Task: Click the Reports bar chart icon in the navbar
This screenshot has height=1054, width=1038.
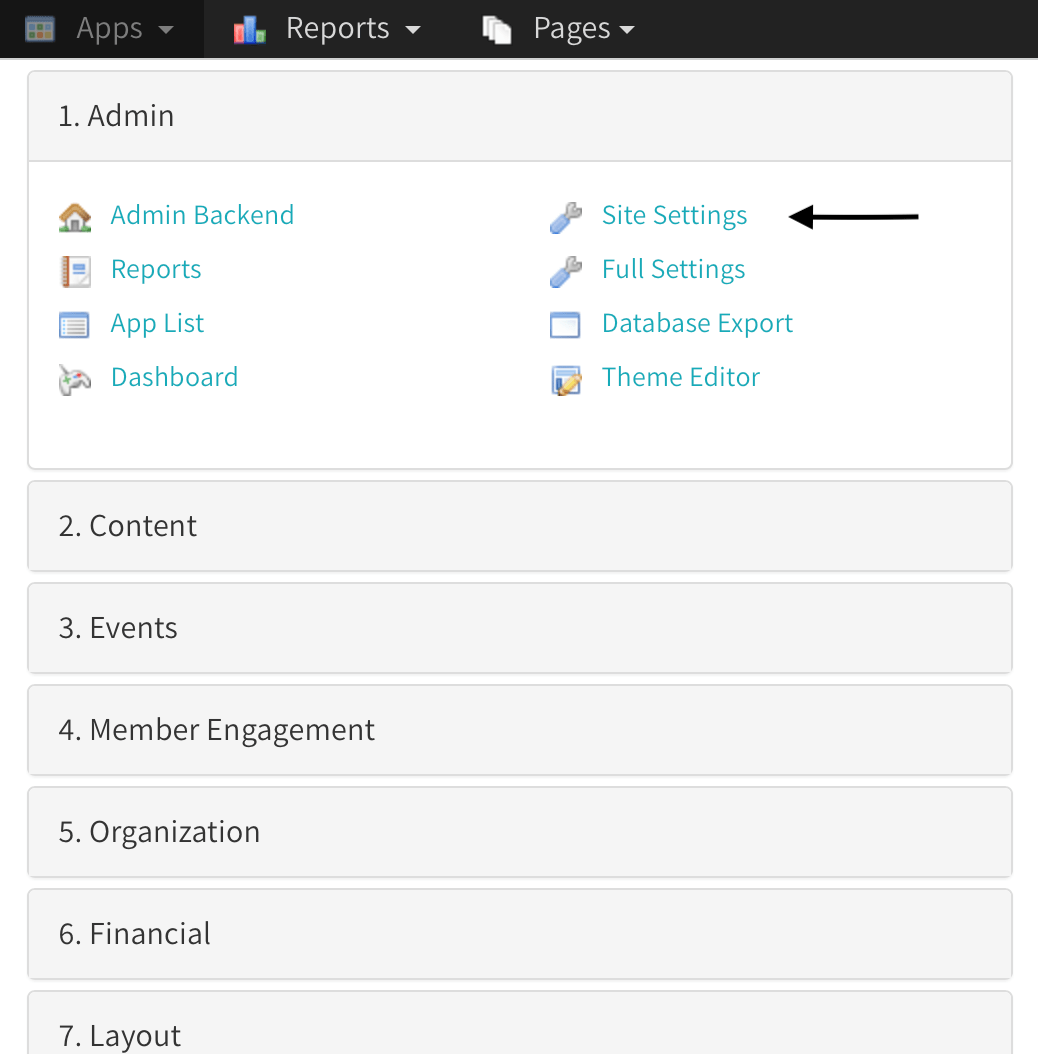Action: (248, 27)
